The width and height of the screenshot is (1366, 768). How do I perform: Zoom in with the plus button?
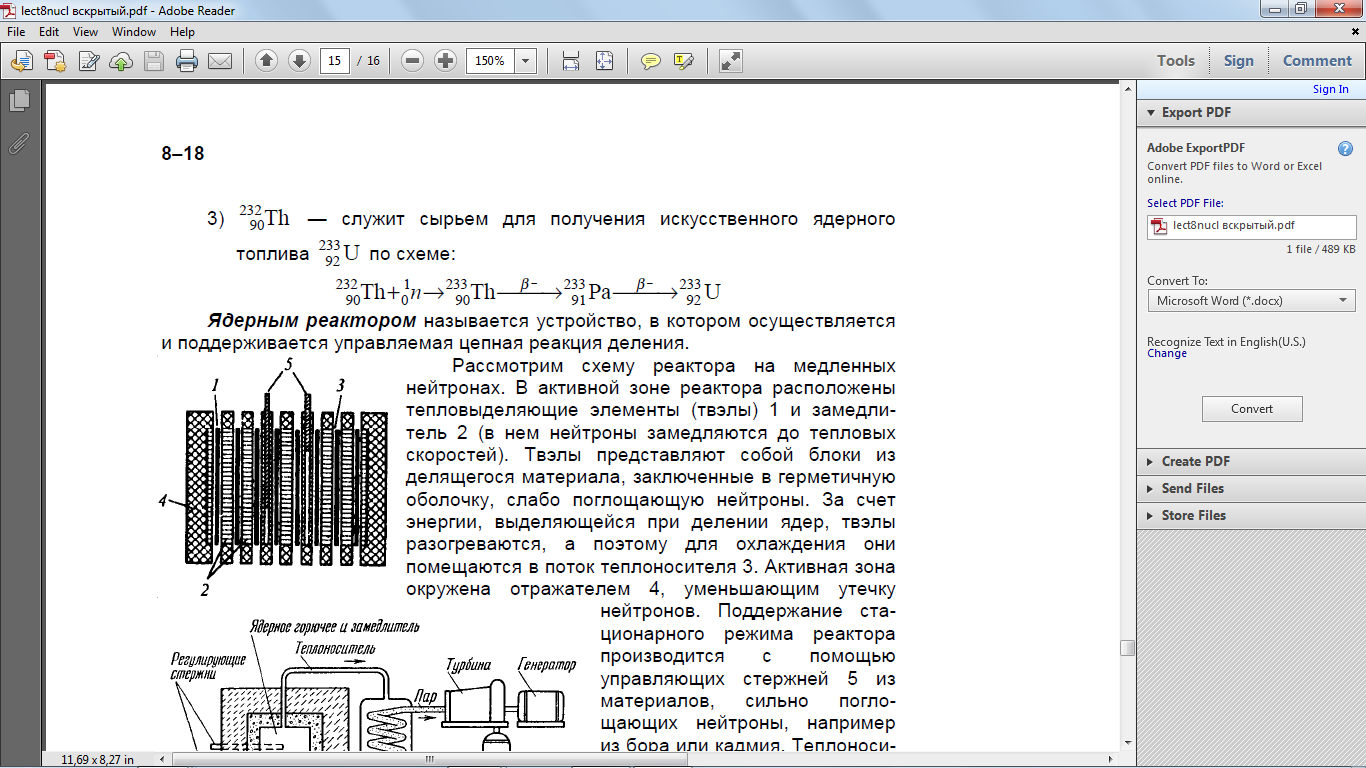pos(446,61)
